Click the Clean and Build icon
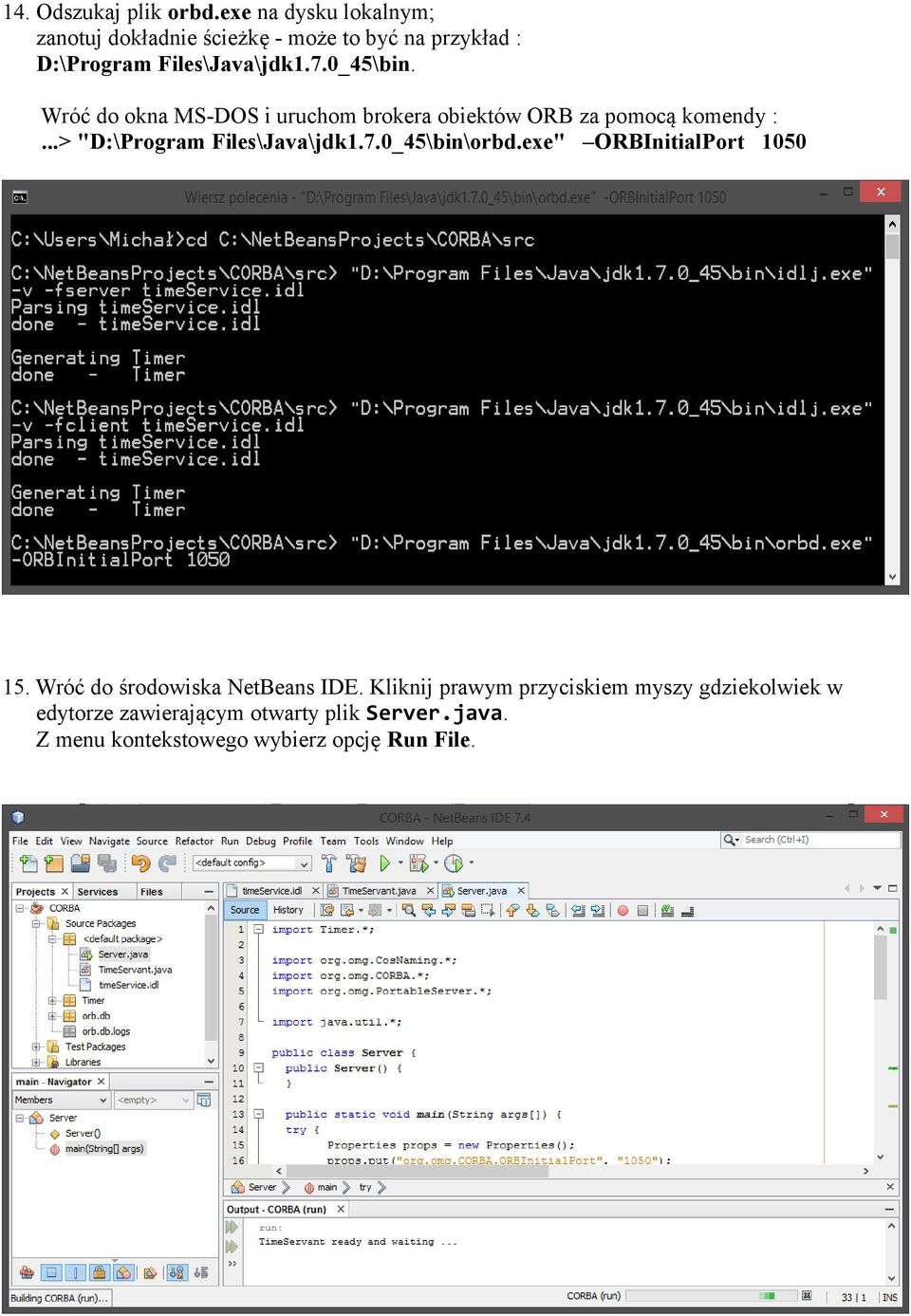This screenshot has height=1316, width=911. pyautogui.click(x=357, y=863)
